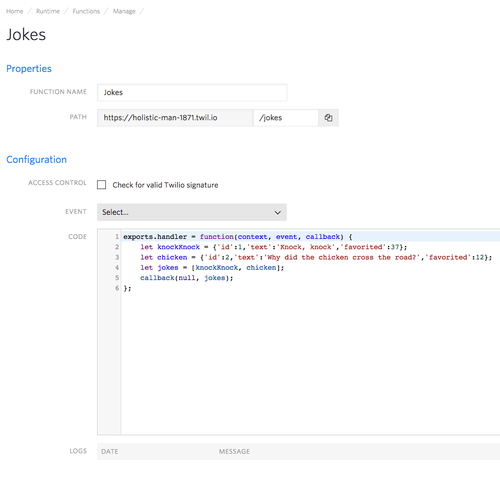Select the Configuration section heading

pyautogui.click(x=36, y=160)
